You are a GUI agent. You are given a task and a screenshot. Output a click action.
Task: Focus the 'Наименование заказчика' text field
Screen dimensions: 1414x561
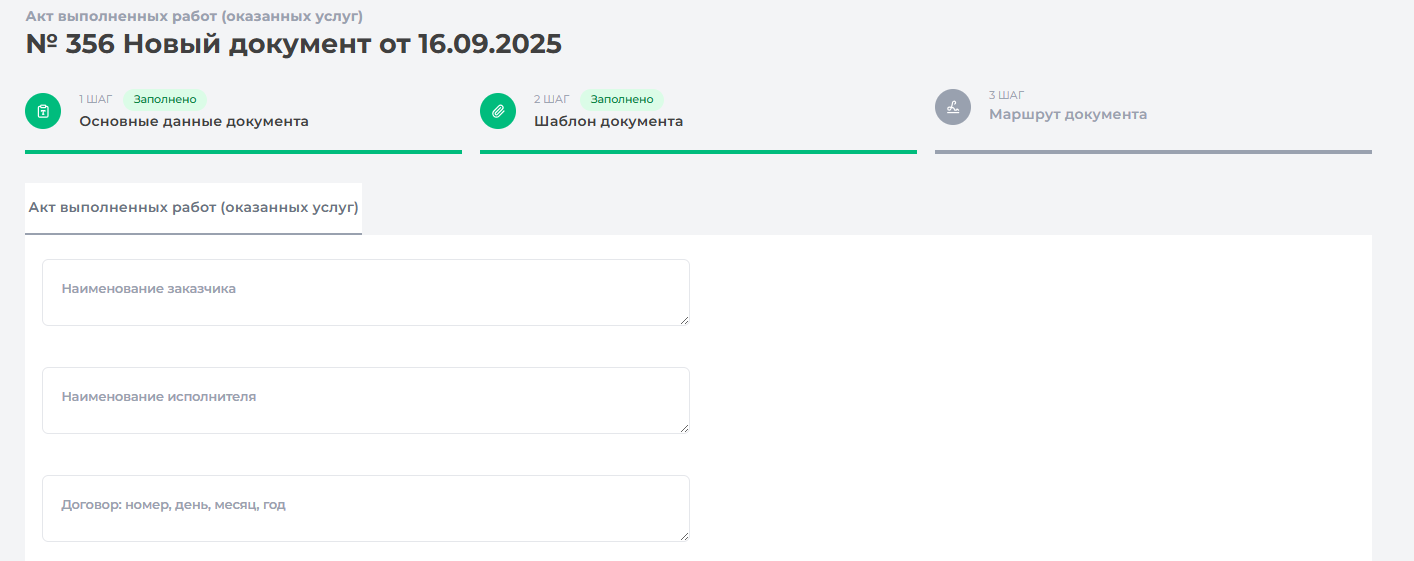click(365, 292)
